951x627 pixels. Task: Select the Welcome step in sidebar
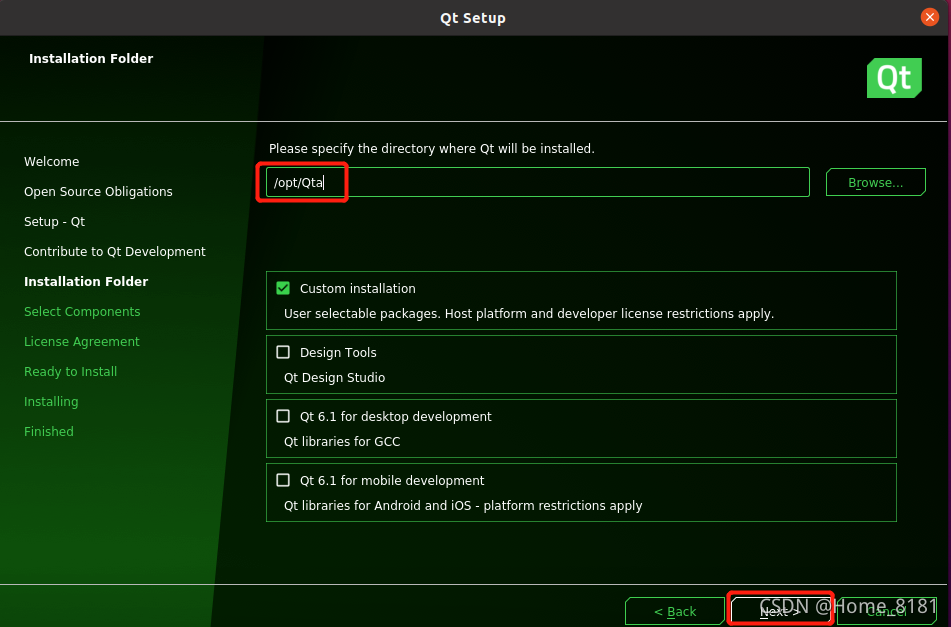[x=52, y=161]
